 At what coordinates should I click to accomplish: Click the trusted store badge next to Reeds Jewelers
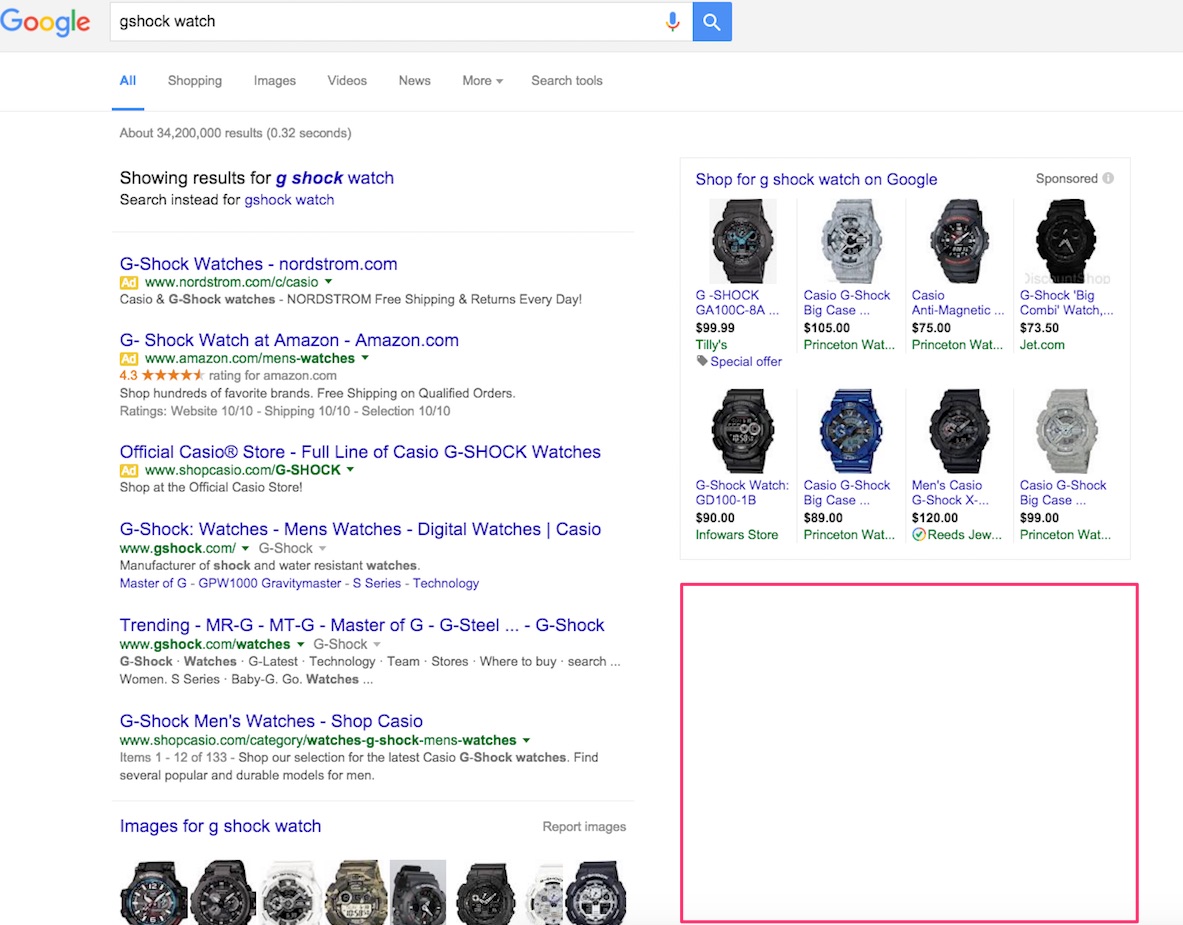coord(919,535)
